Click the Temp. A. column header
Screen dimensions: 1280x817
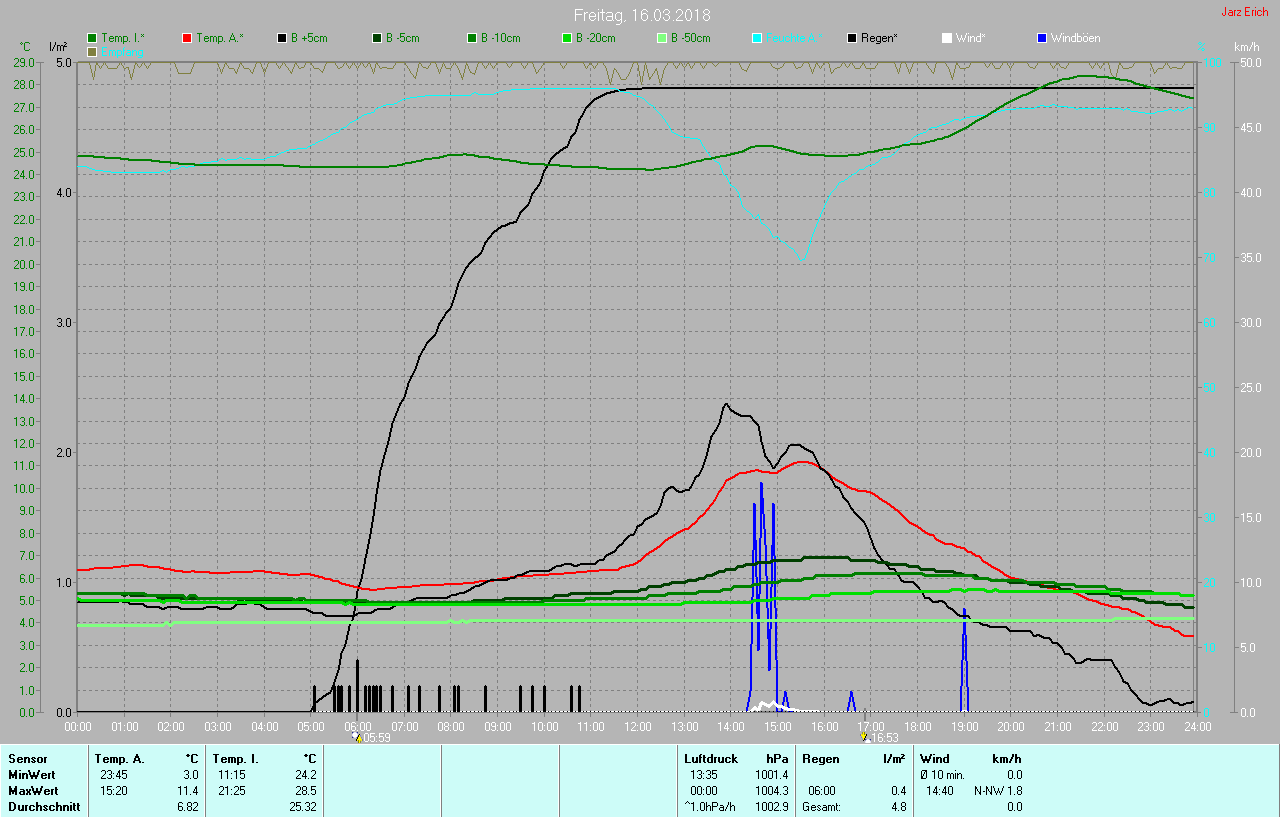pyautogui.click(x=120, y=759)
